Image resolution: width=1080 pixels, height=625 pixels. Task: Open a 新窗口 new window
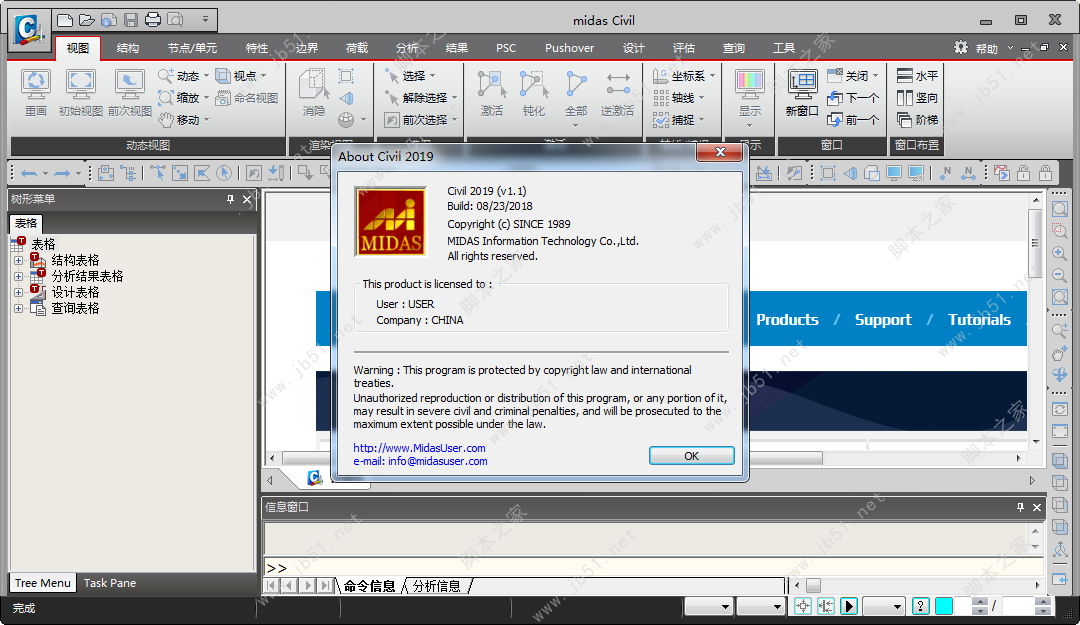tap(802, 92)
